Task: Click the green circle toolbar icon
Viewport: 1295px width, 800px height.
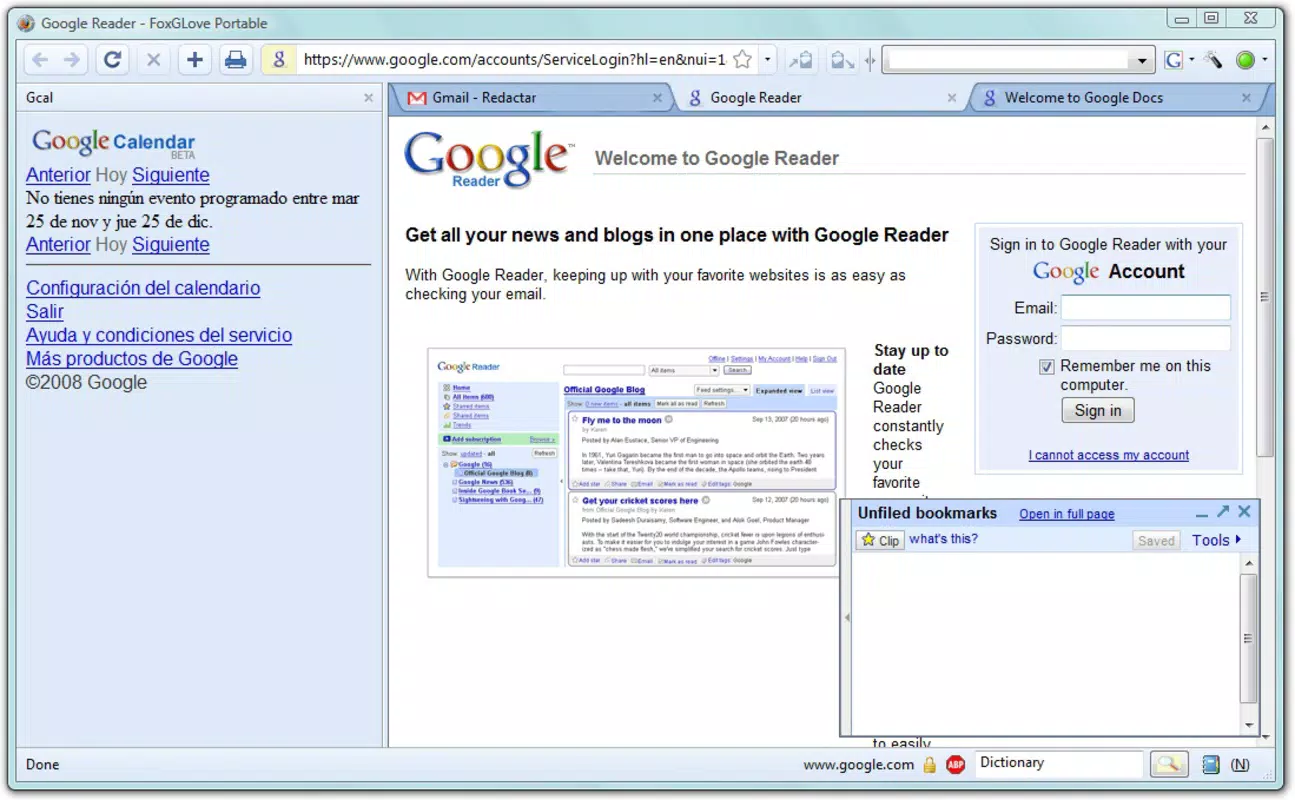Action: tap(1245, 60)
